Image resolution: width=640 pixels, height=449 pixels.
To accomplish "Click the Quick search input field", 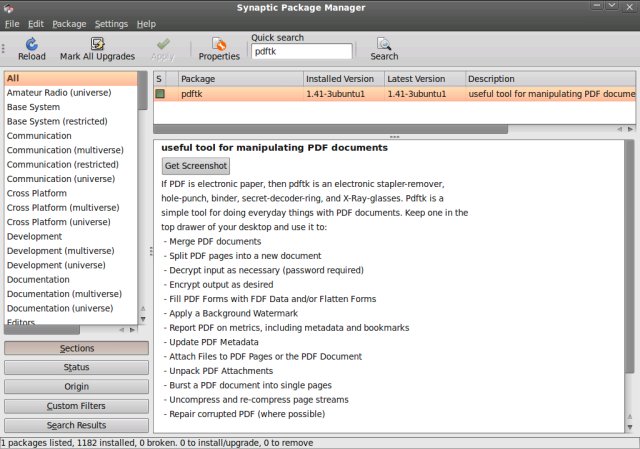I will pyautogui.click(x=302, y=51).
